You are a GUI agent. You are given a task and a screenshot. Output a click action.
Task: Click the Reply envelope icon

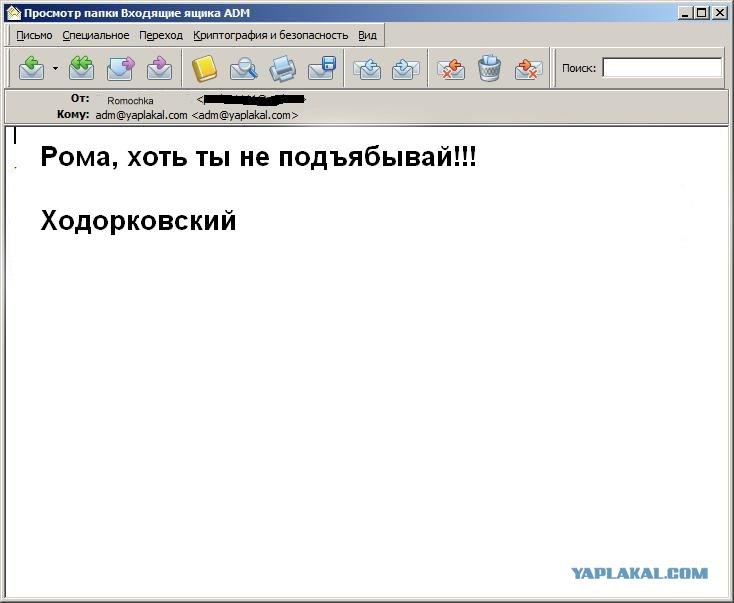click(31, 68)
